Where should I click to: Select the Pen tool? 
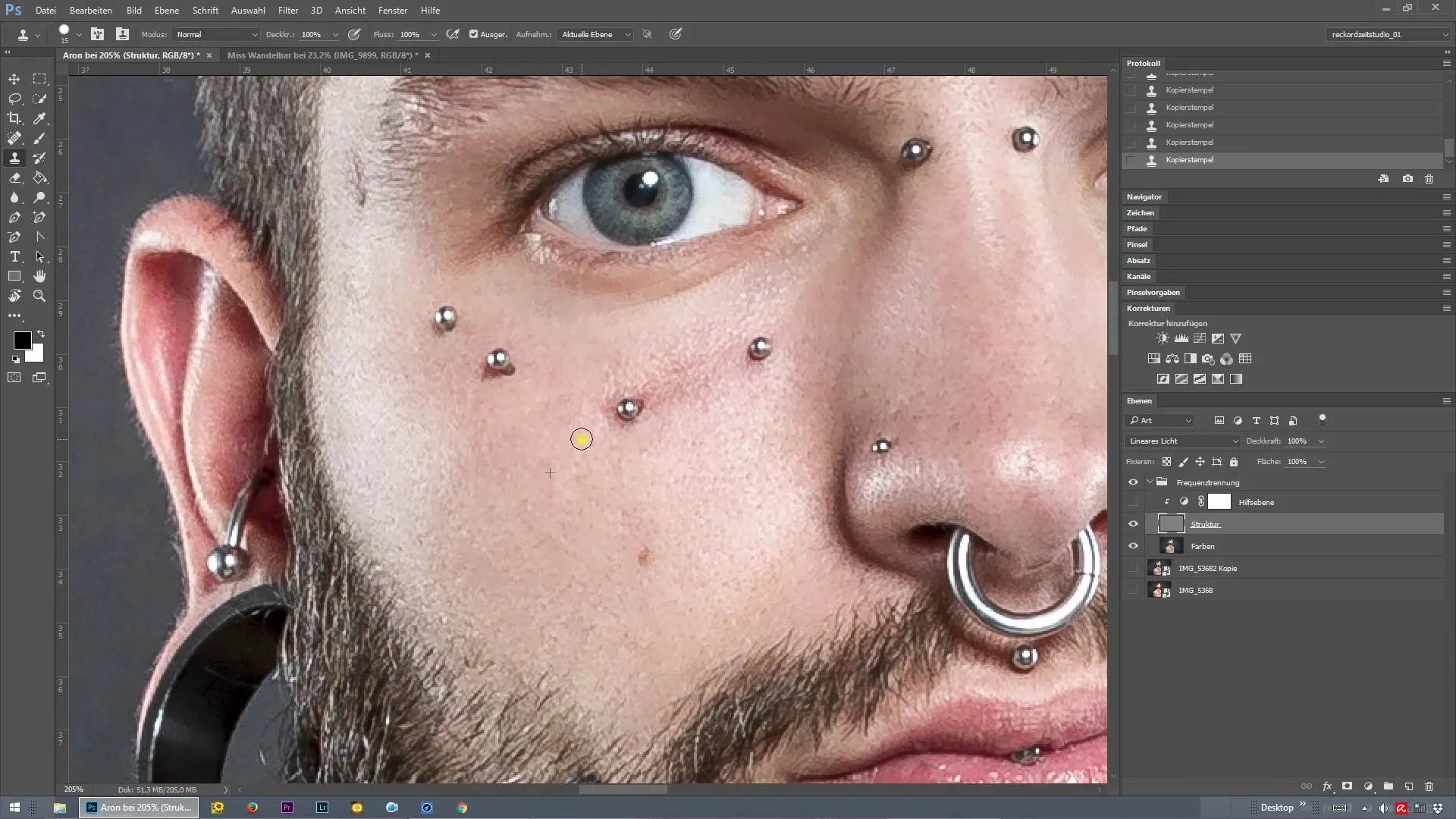[x=14, y=217]
